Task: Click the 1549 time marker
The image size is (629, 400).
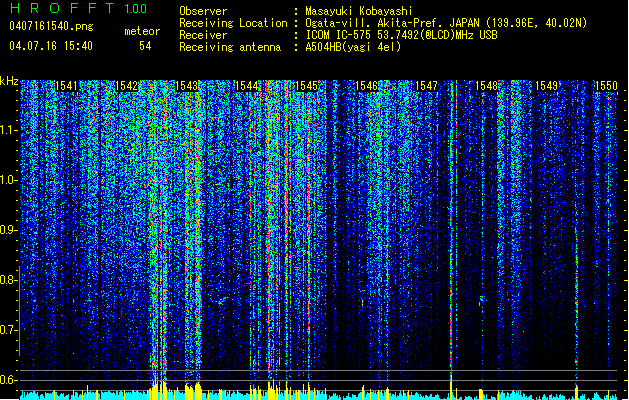Action: pyautogui.click(x=546, y=86)
